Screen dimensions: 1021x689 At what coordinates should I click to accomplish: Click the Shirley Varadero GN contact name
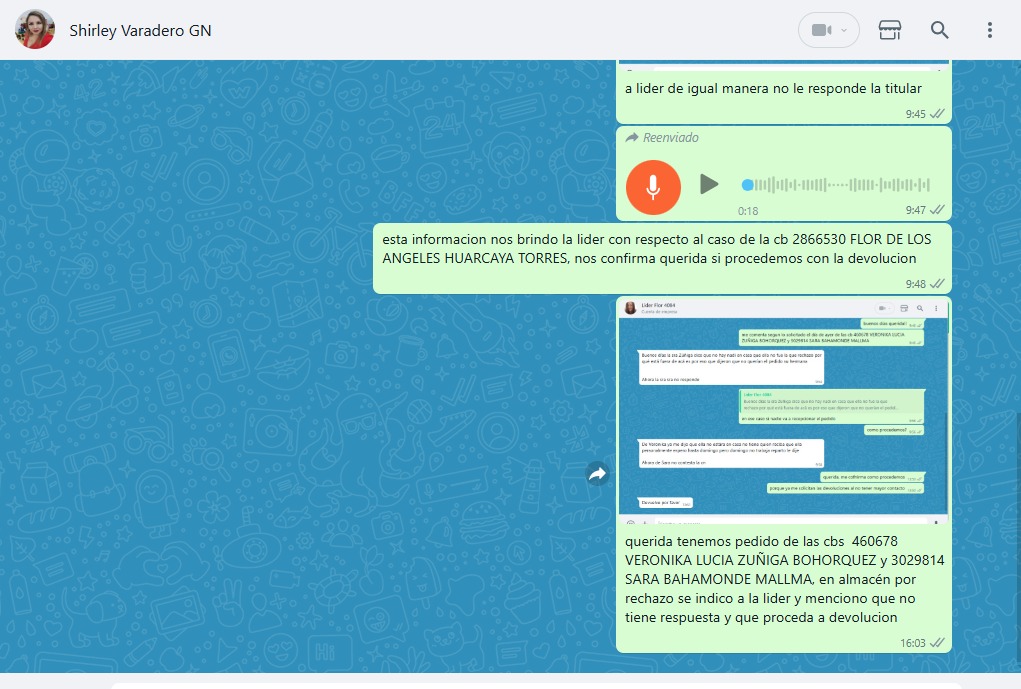(140, 30)
